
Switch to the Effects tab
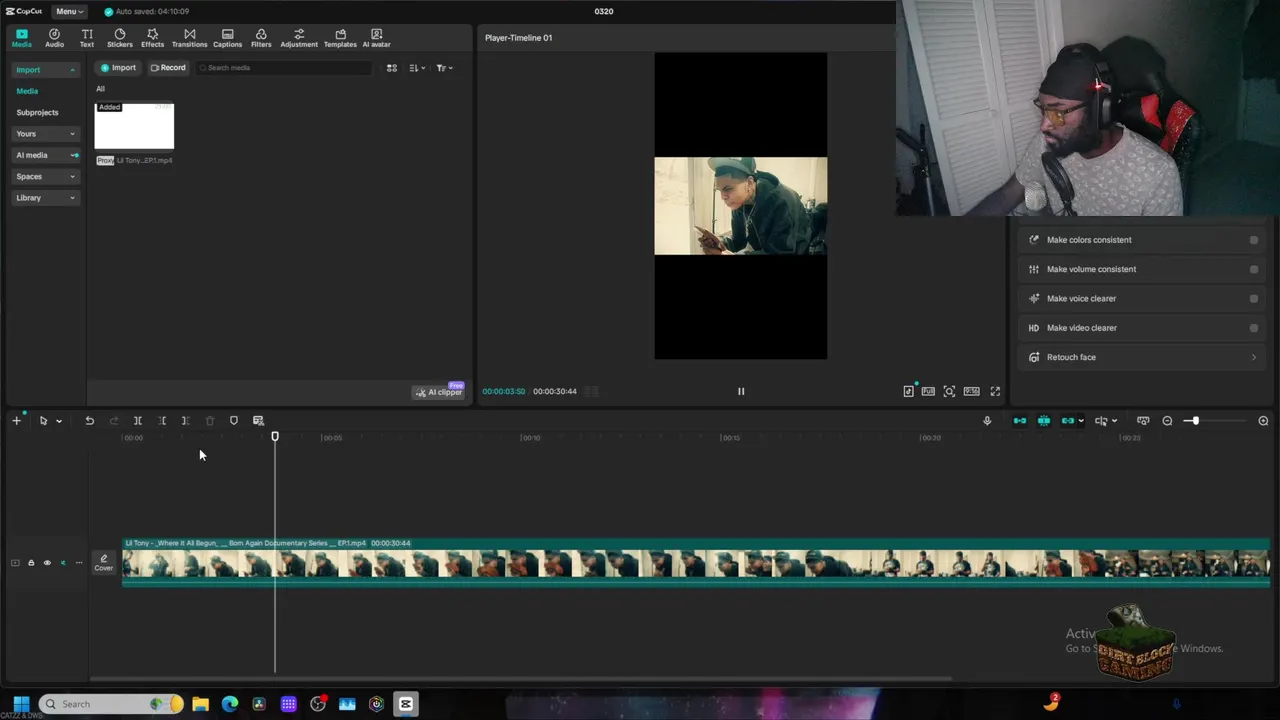[152, 38]
